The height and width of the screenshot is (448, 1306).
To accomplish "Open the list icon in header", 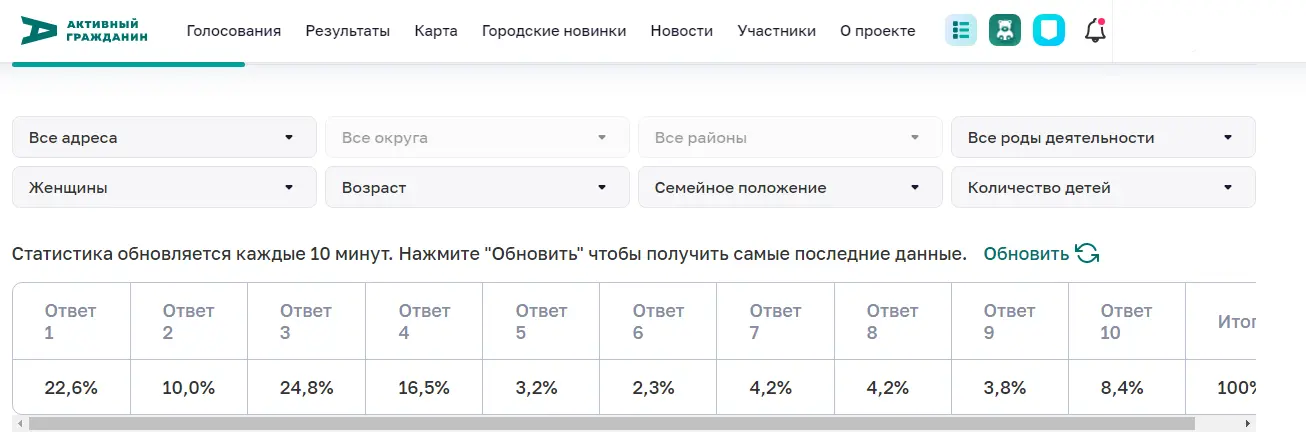I will [961, 30].
